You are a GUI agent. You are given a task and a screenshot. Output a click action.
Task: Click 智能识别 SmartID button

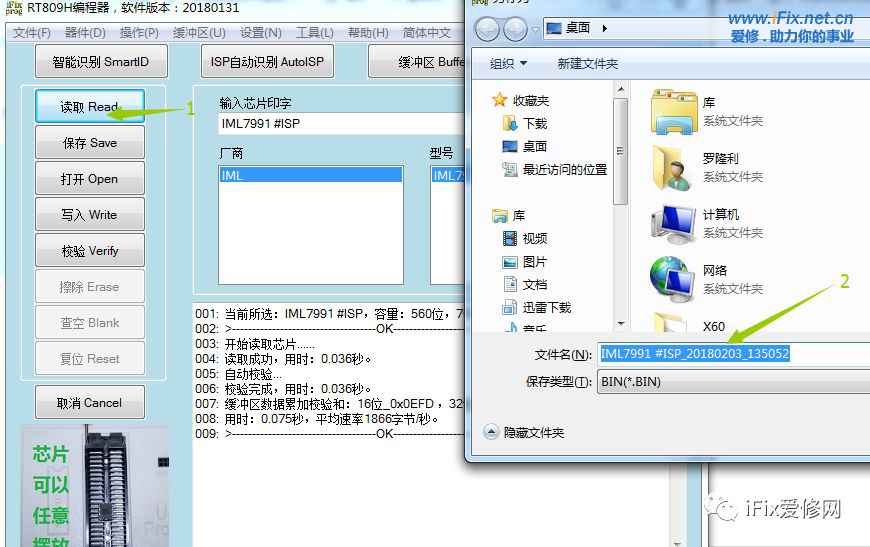pos(101,62)
